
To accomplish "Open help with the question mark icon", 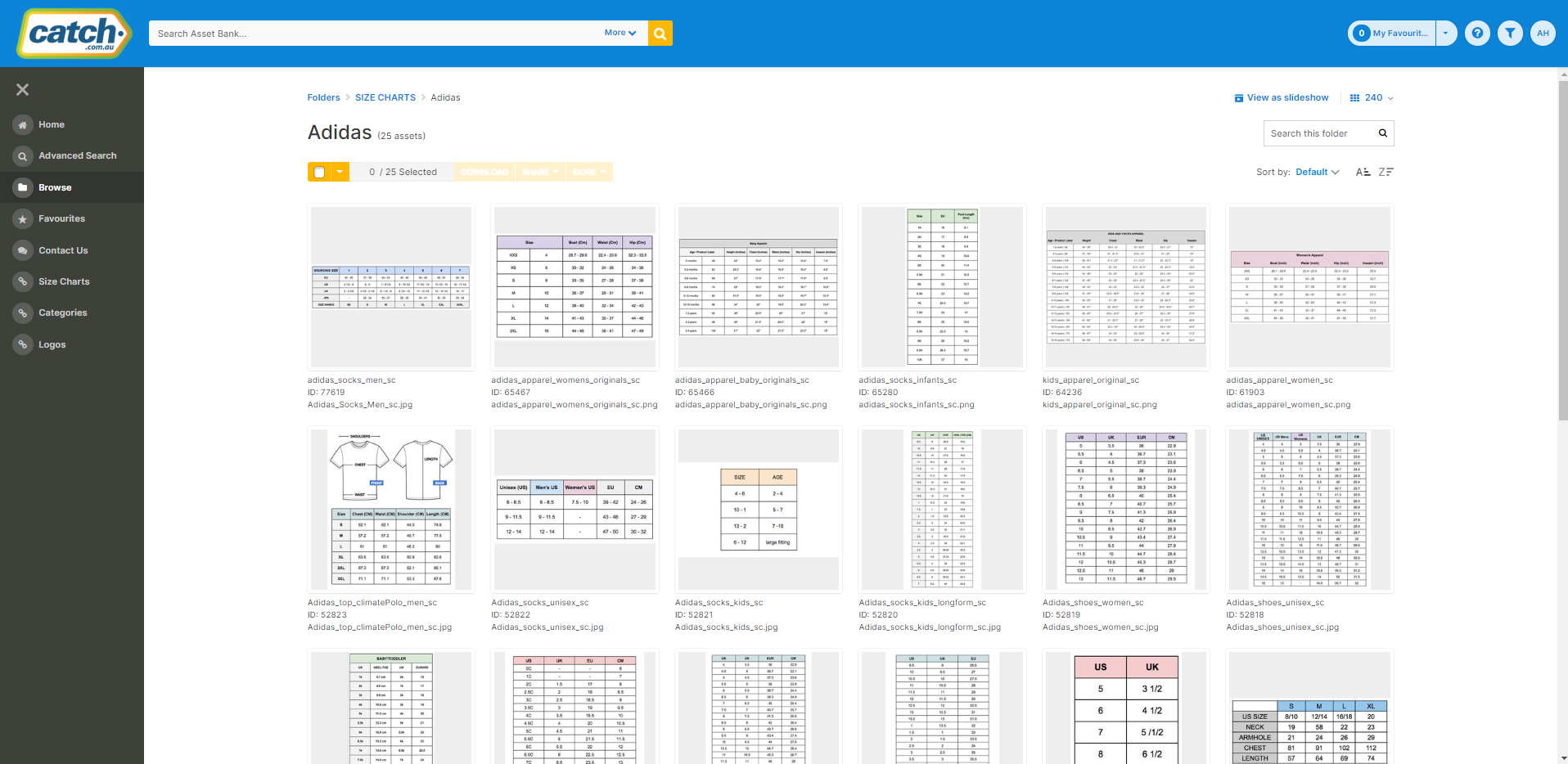I will (1477, 34).
